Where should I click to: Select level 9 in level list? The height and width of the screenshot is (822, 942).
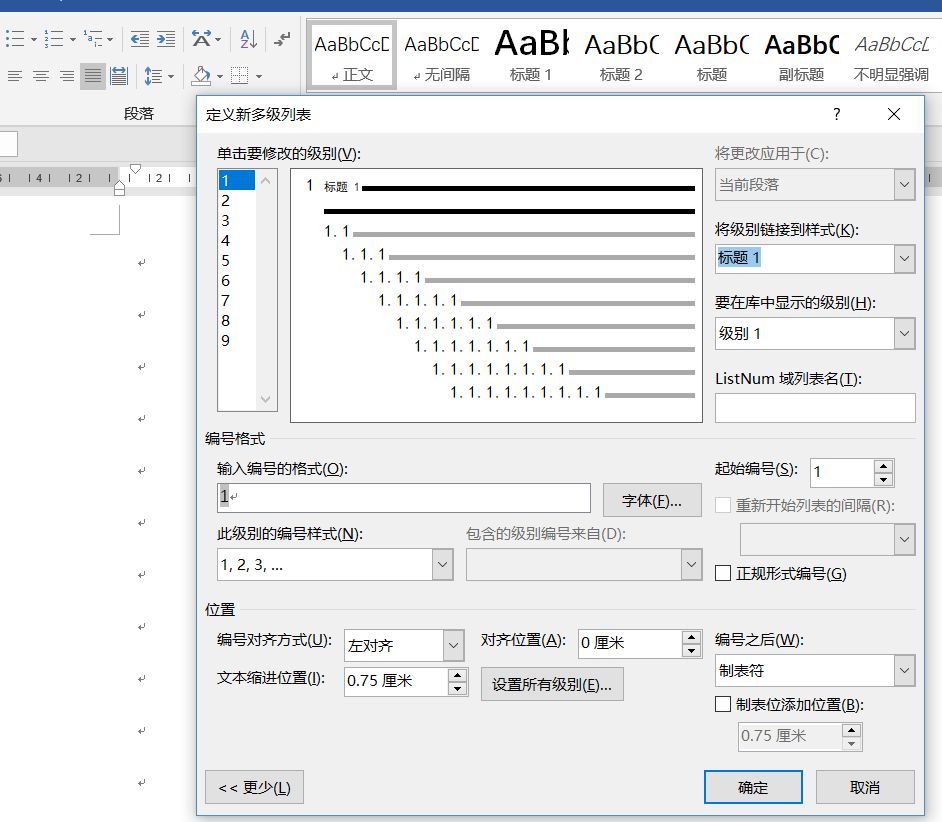(237, 341)
